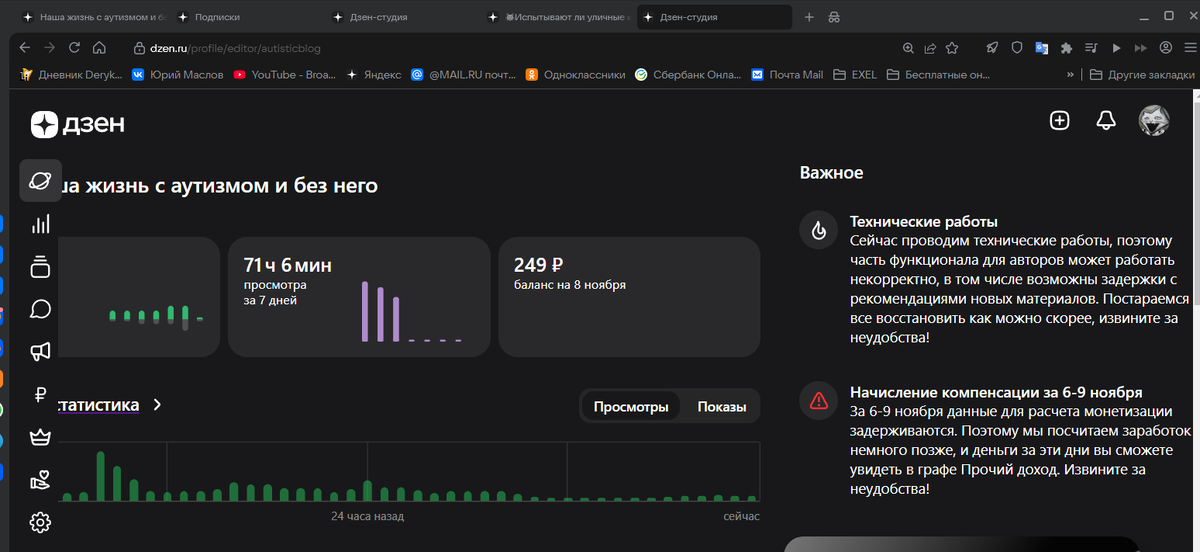Open the @MAIL.RU почт... bookmark
The width and height of the screenshot is (1200, 552).
click(x=463, y=74)
